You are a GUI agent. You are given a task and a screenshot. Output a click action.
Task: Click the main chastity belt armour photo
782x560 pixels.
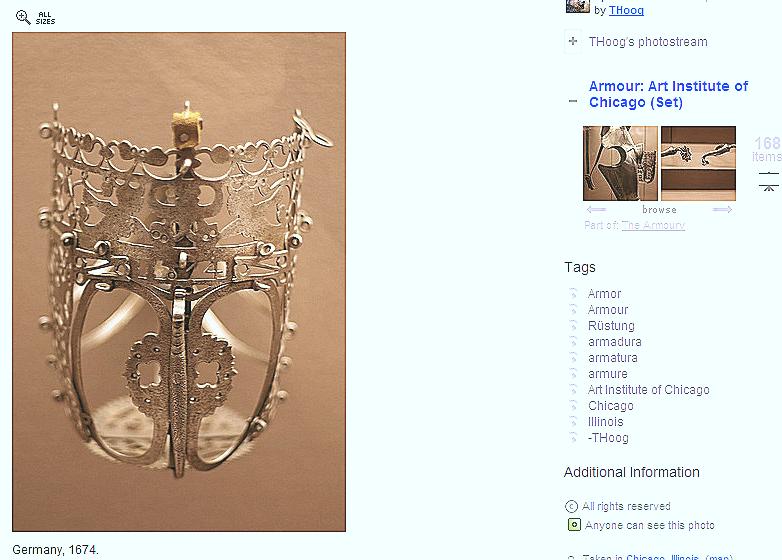pyautogui.click(x=179, y=282)
